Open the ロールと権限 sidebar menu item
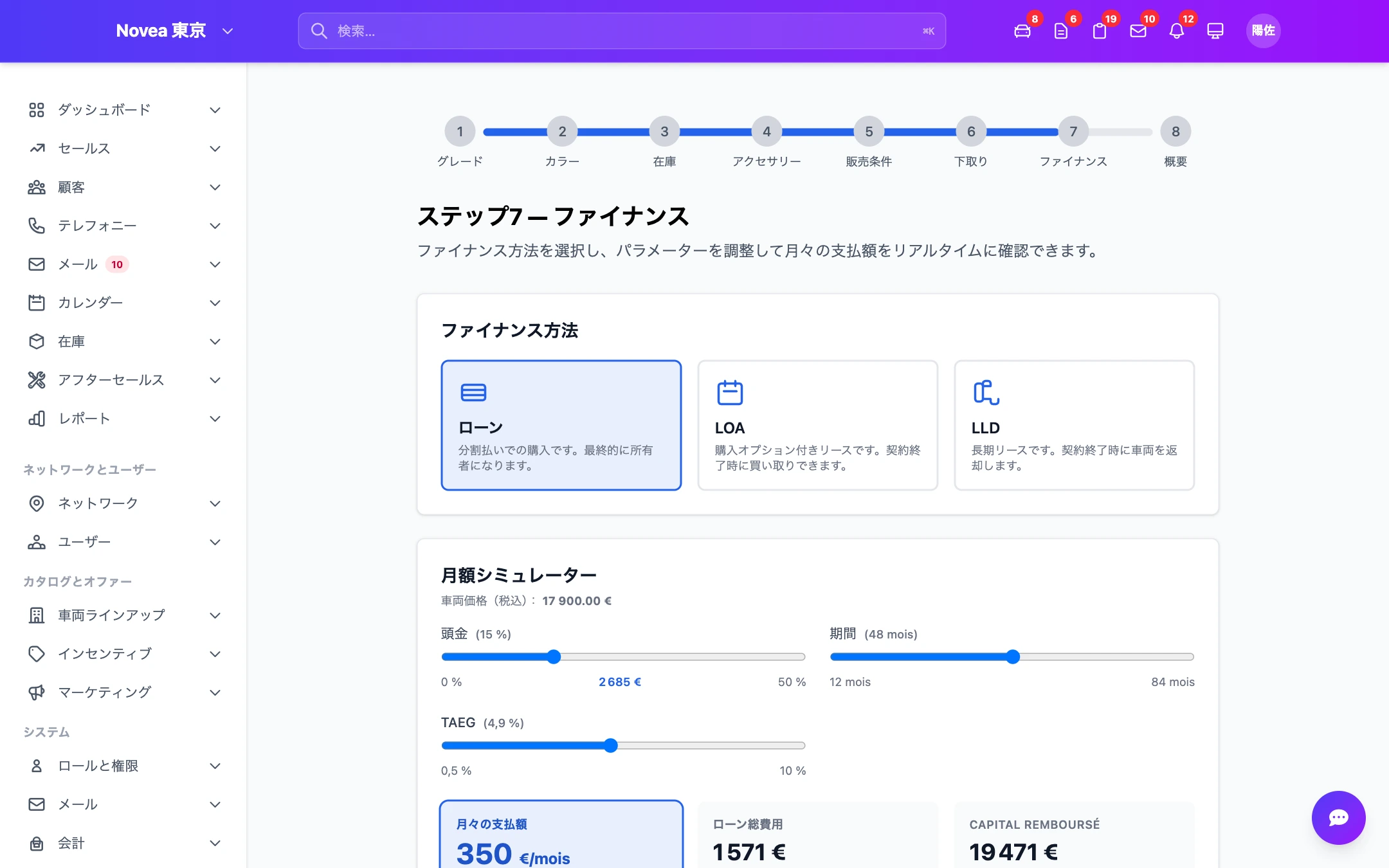The image size is (1389, 868). (125, 766)
